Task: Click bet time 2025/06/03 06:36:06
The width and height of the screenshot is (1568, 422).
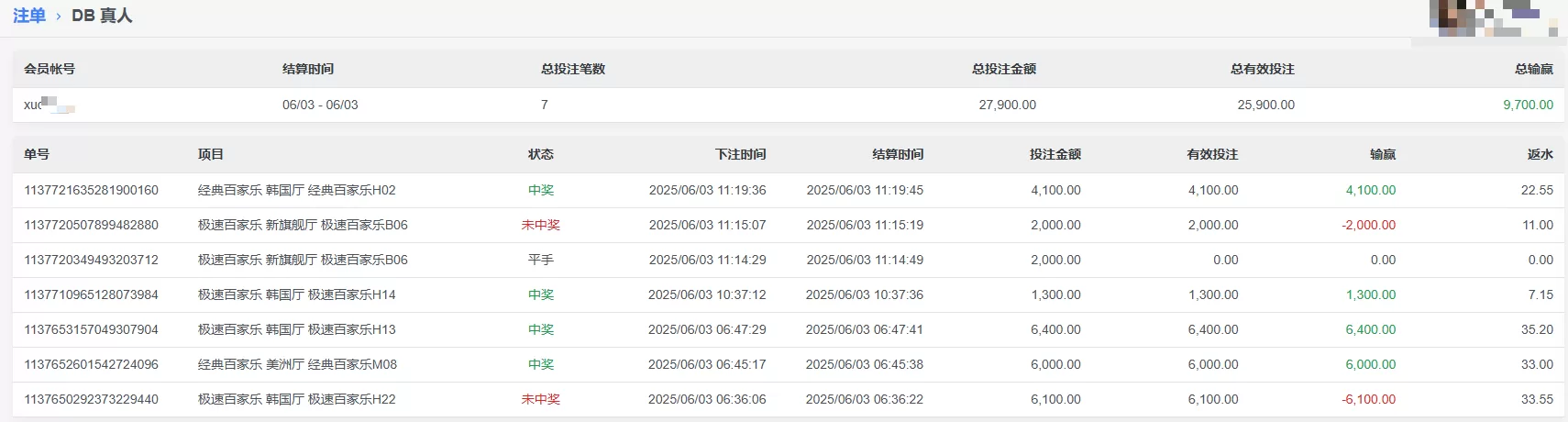Action: tap(707, 399)
